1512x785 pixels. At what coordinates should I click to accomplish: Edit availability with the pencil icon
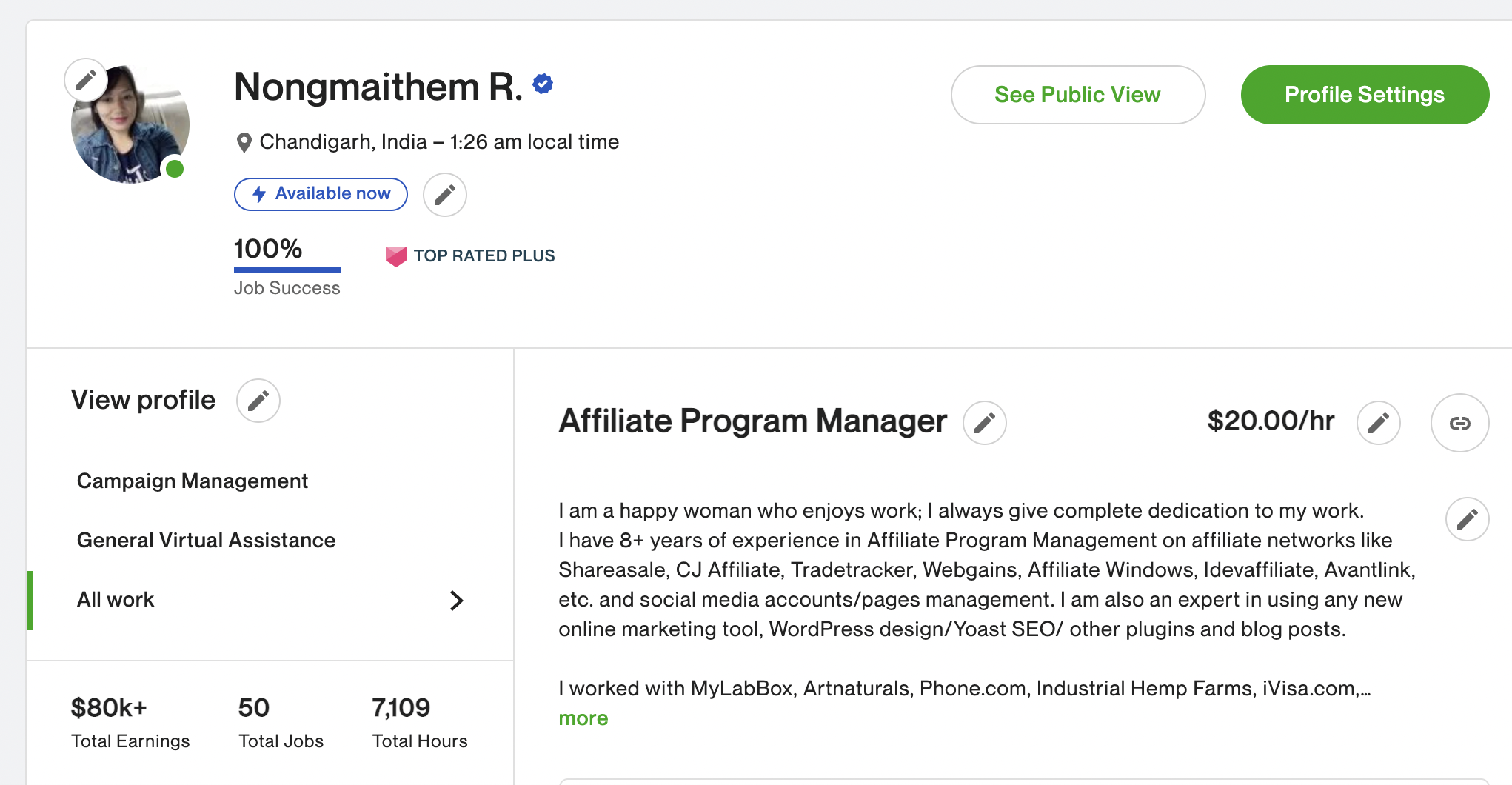point(444,195)
